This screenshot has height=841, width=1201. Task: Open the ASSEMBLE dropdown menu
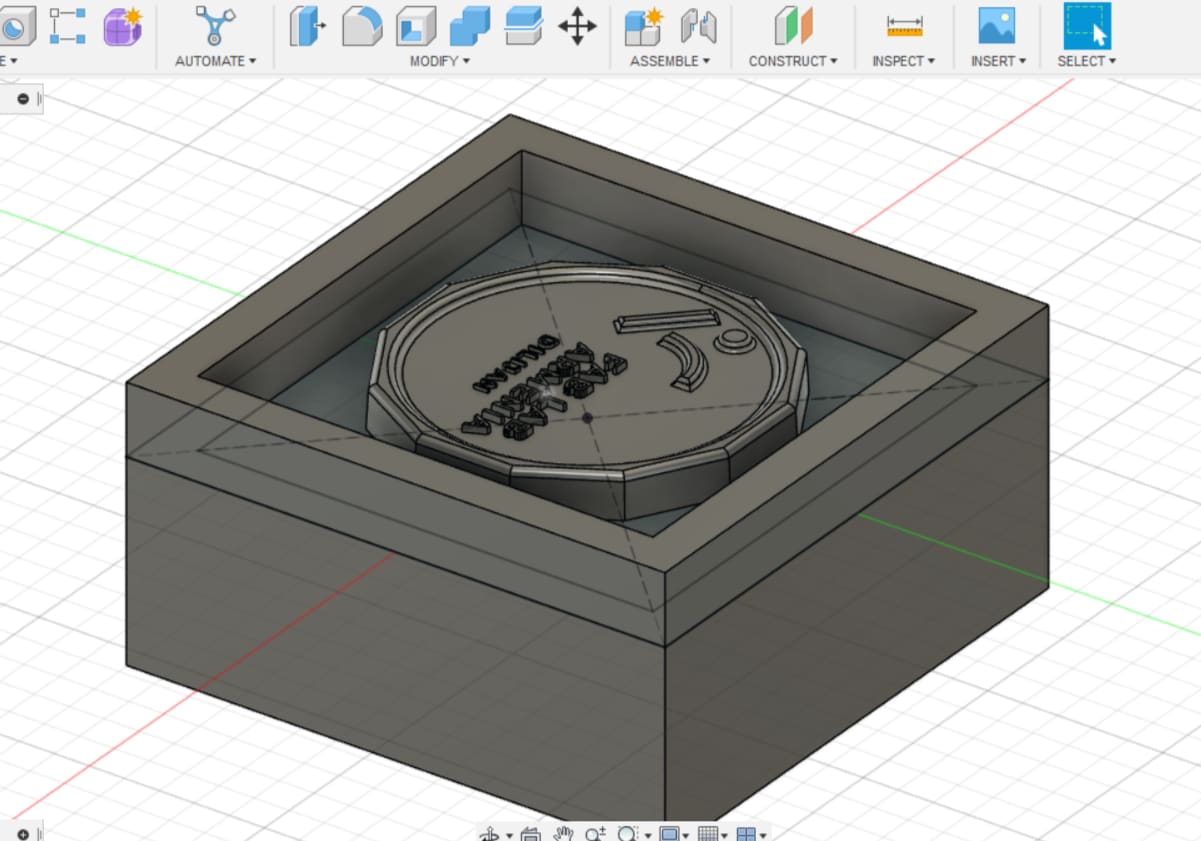click(x=670, y=61)
